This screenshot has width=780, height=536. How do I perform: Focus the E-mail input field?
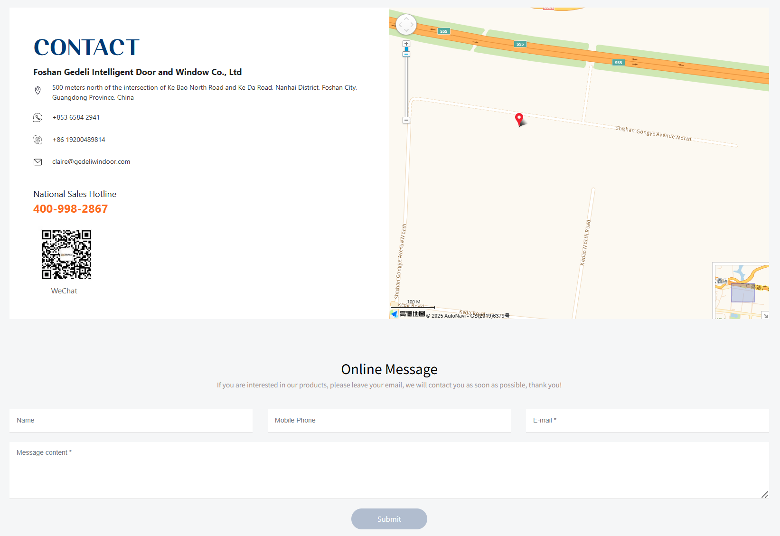647,421
